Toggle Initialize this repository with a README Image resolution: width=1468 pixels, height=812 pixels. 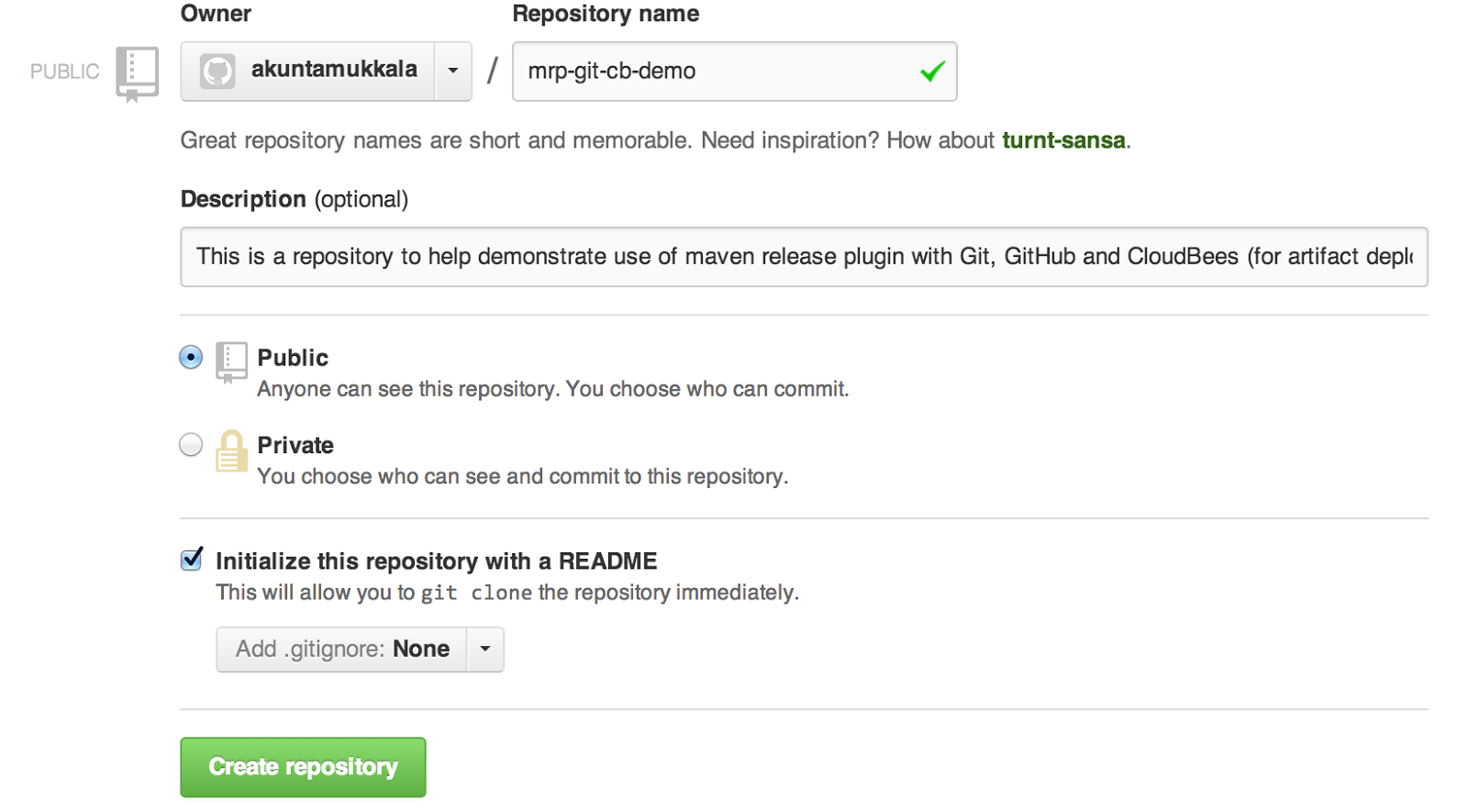click(x=192, y=560)
